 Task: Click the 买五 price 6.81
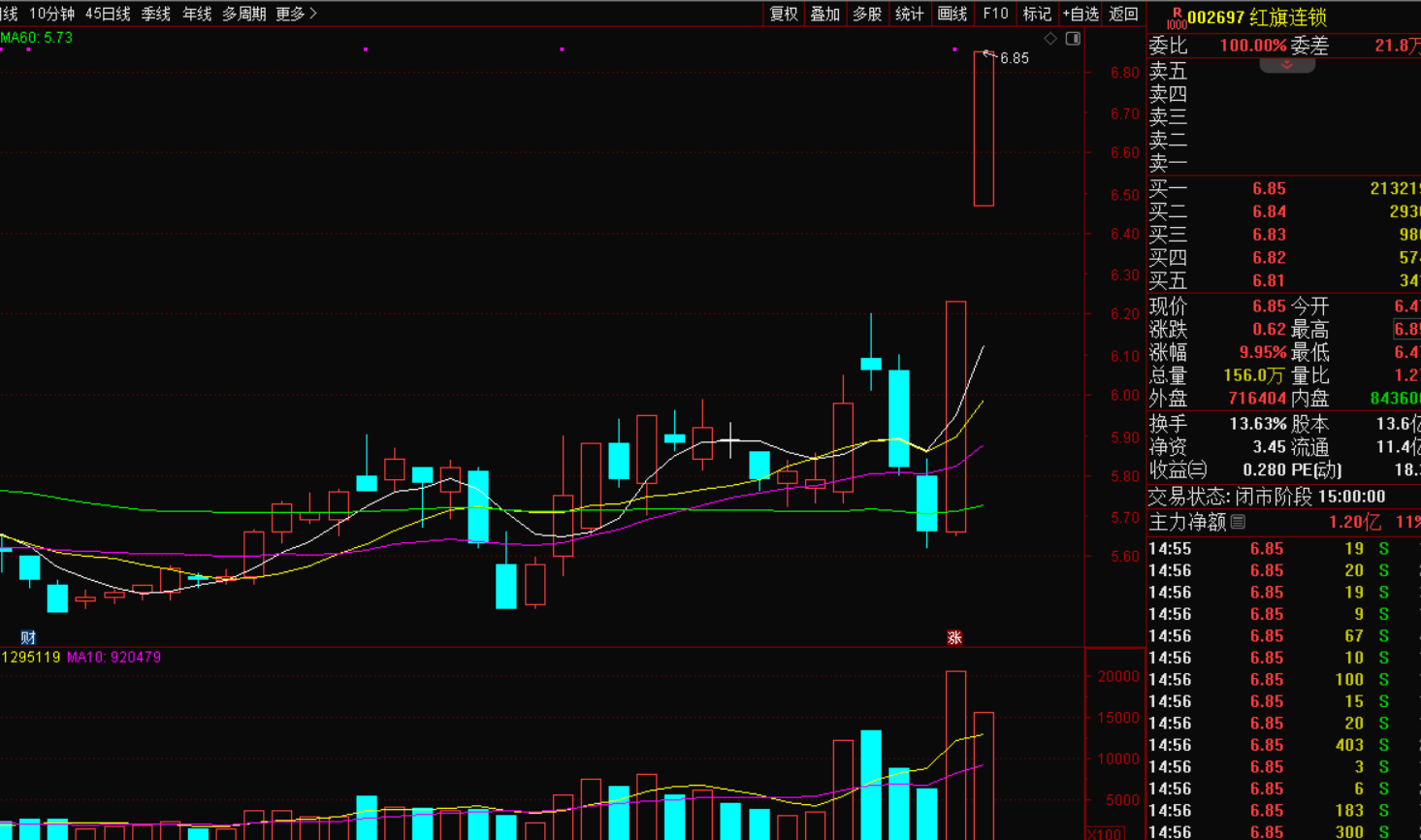pos(1269,281)
